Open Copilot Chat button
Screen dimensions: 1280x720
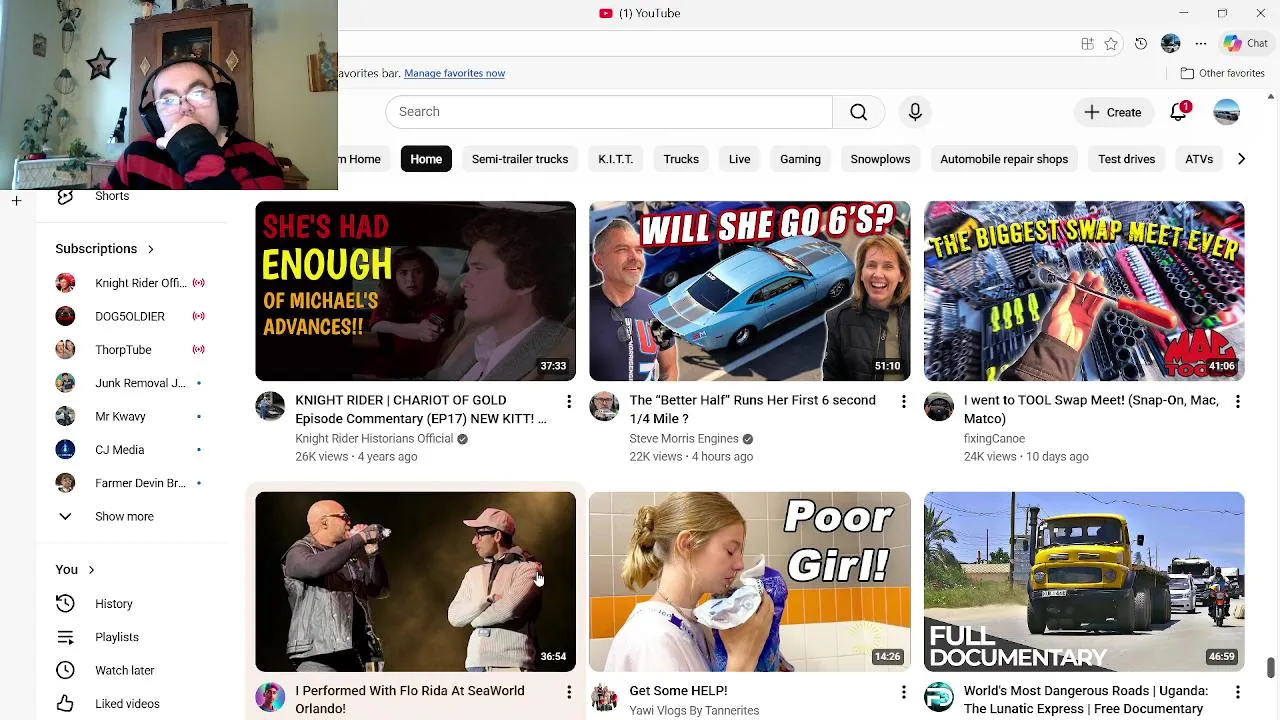point(1246,44)
